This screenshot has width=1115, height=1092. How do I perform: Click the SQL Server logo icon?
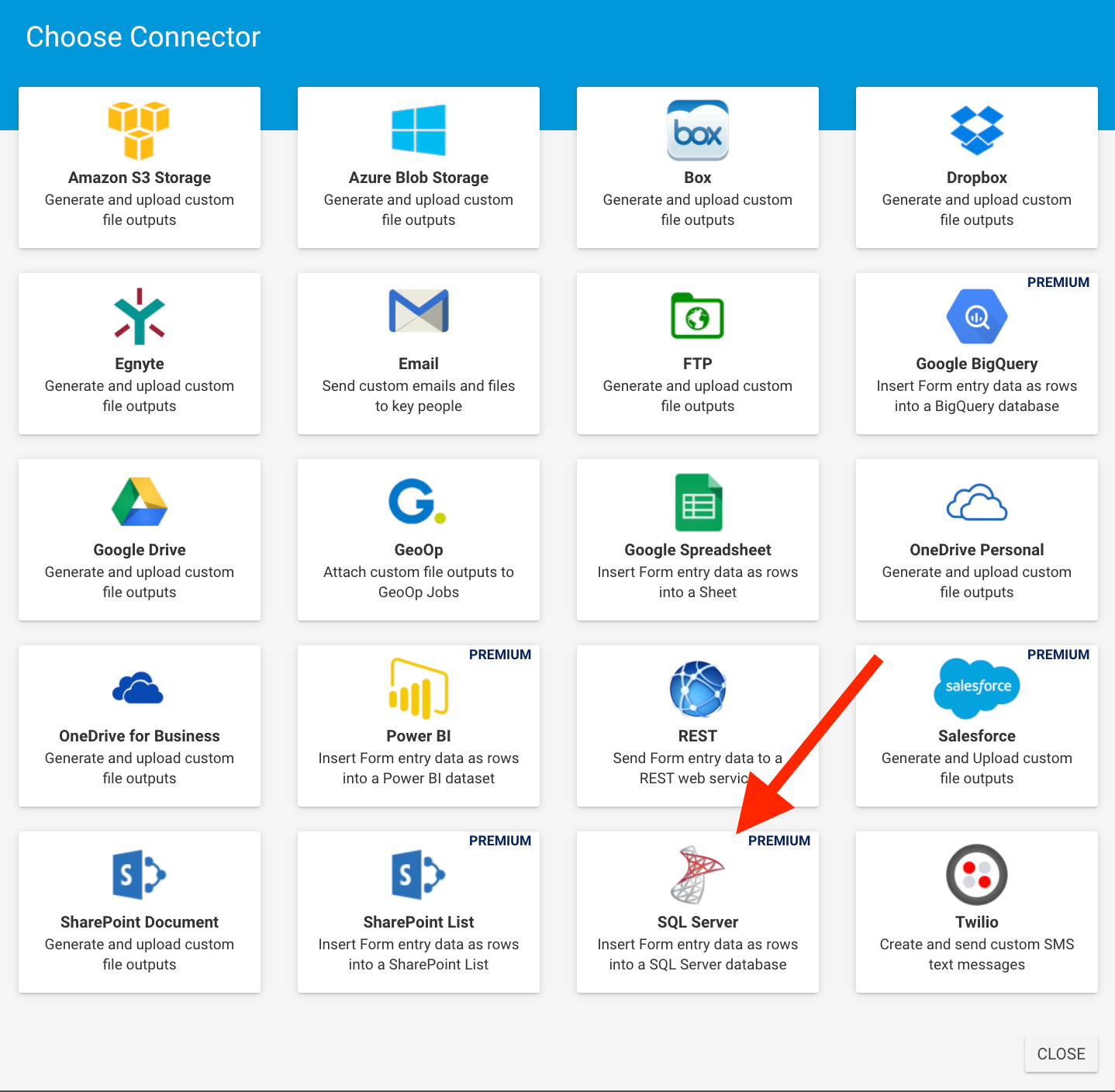pyautogui.click(x=697, y=875)
